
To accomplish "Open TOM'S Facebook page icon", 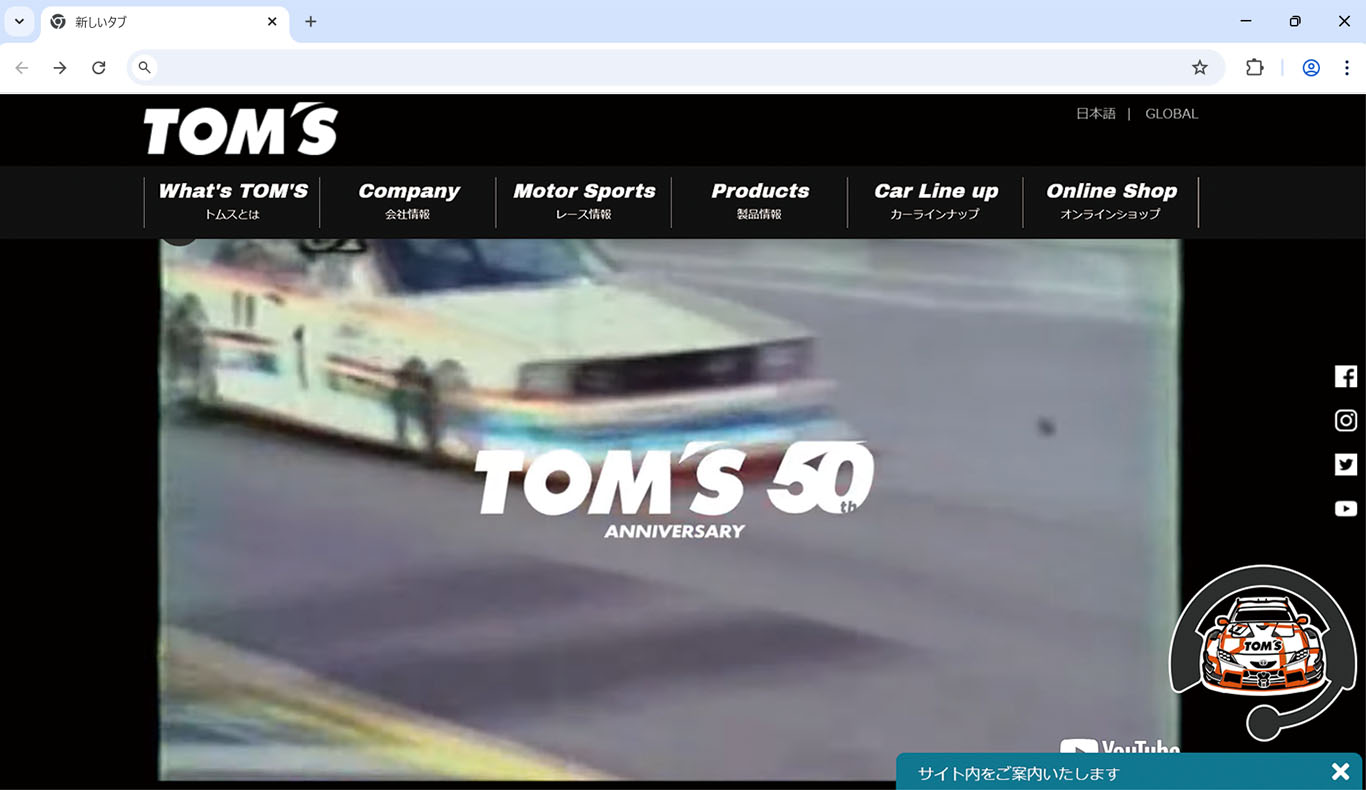I will [1346, 377].
